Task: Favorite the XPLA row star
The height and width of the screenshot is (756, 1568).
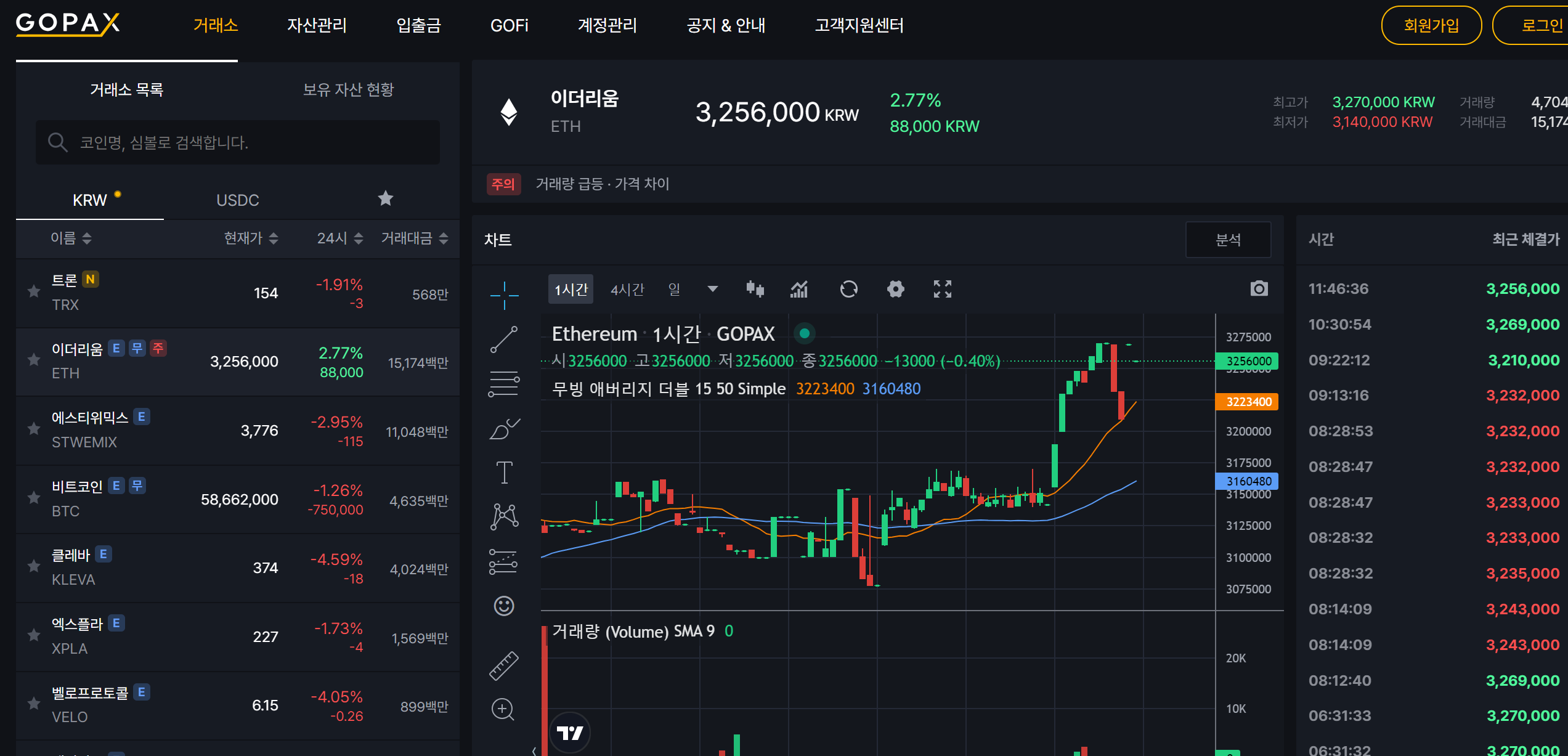Action: tap(34, 635)
